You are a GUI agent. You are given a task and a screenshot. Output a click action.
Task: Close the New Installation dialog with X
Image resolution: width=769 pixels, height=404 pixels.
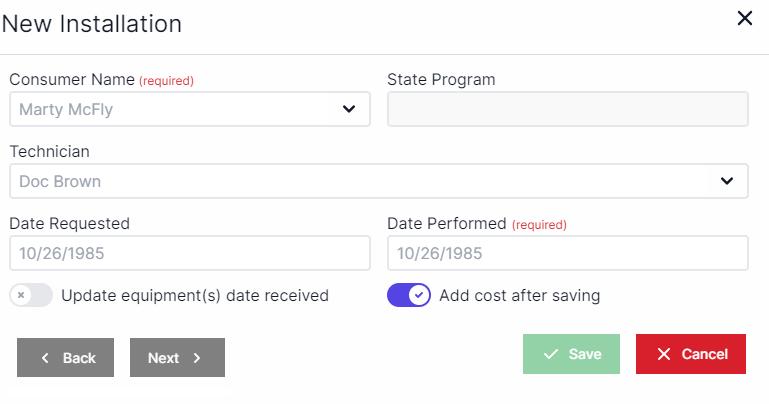tap(744, 18)
